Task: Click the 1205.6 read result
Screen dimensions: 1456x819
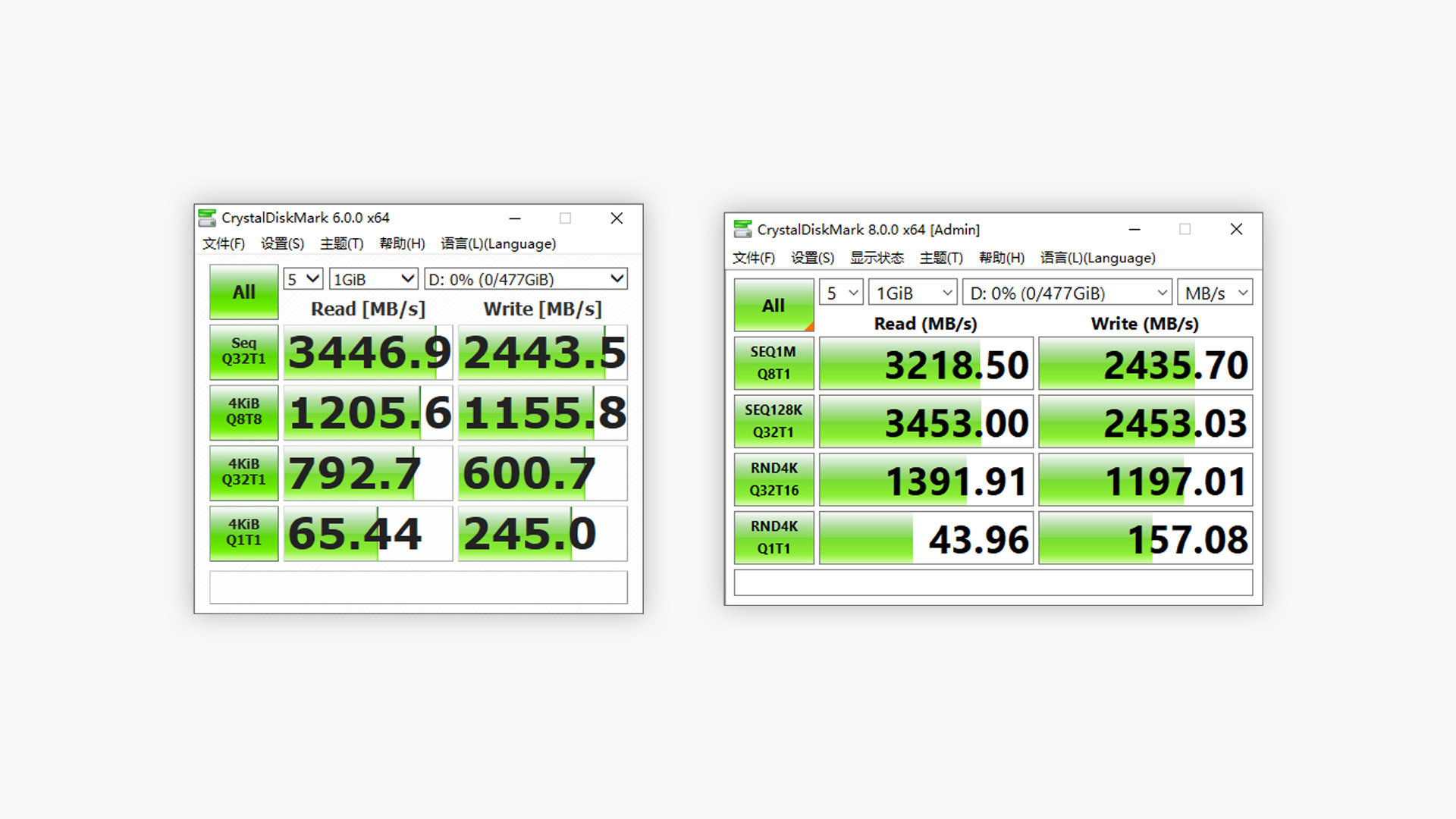Action: (x=368, y=412)
